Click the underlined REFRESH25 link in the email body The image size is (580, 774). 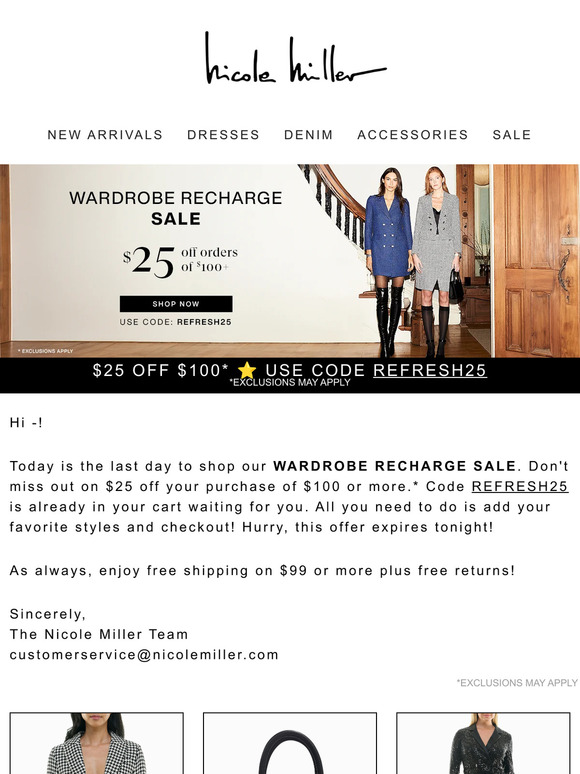520,486
